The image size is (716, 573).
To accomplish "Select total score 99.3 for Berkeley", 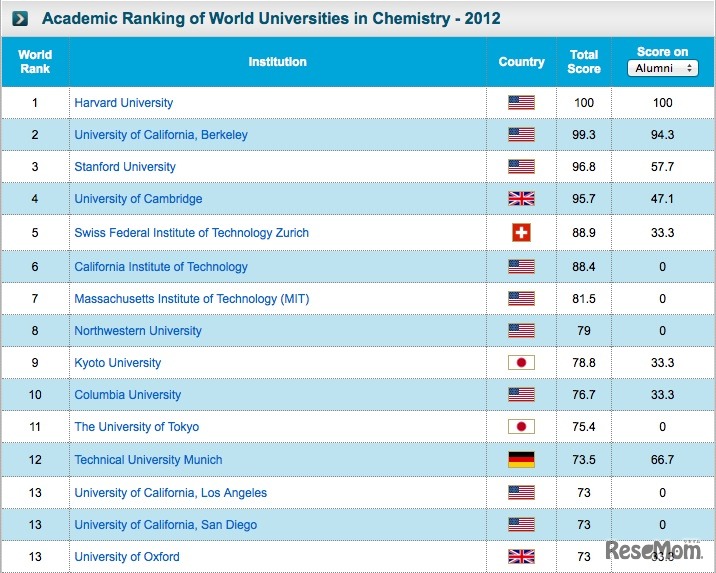I will click(x=584, y=135).
